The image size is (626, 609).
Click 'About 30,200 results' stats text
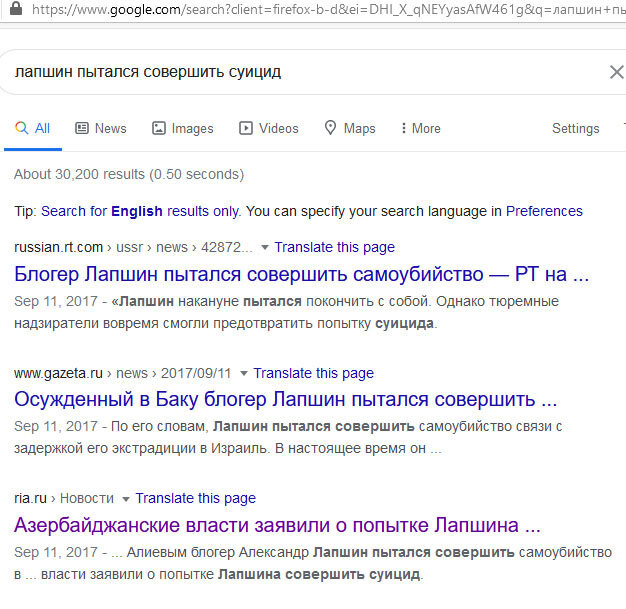pos(129,174)
